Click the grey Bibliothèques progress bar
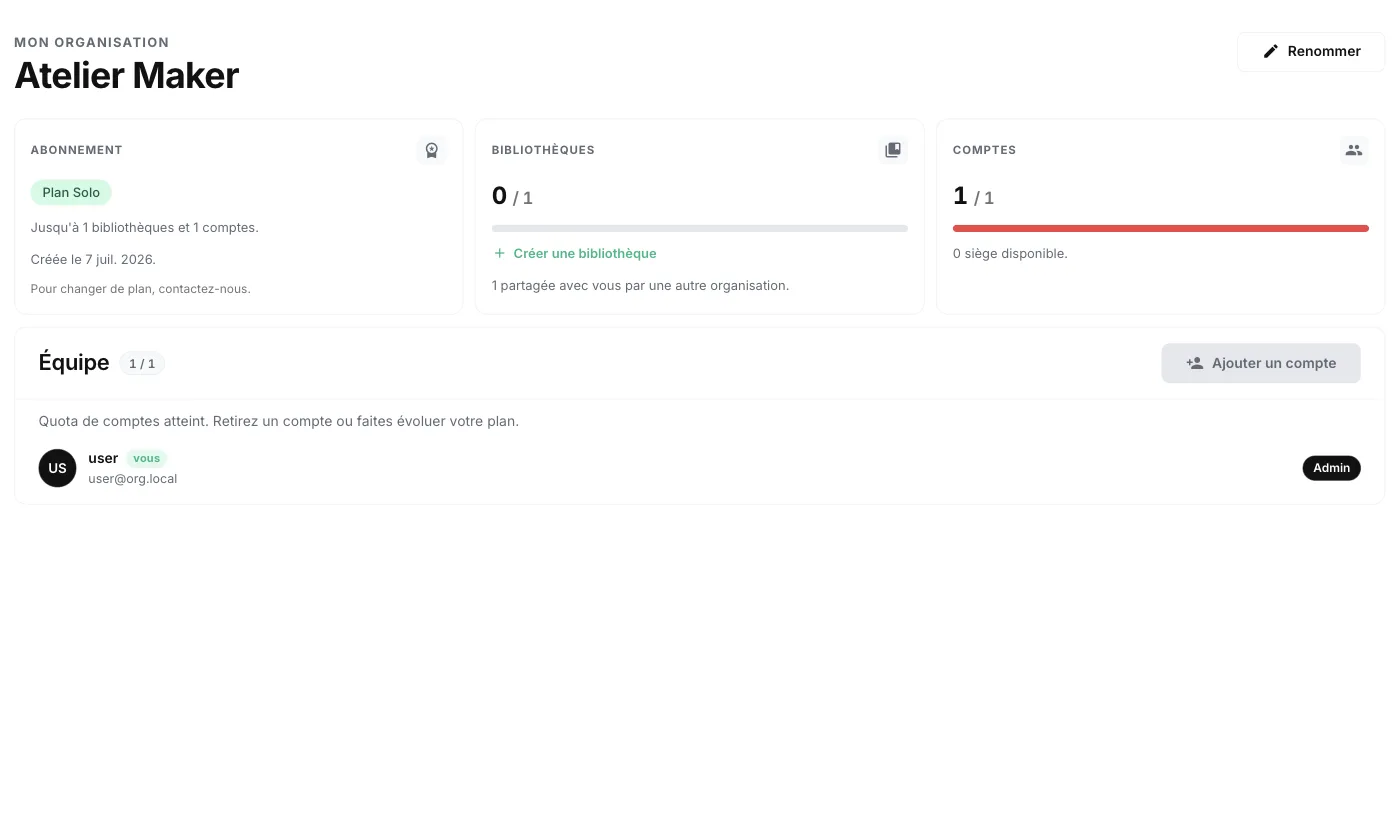 [x=700, y=229]
